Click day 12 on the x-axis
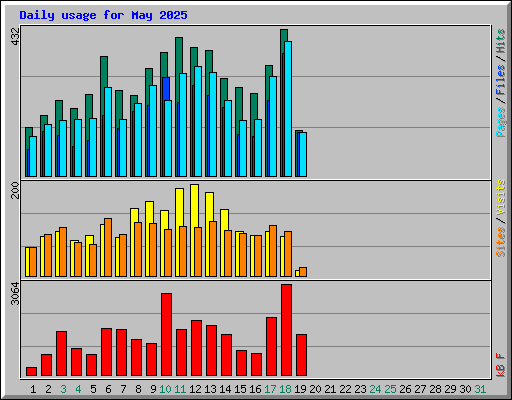 click(x=195, y=389)
